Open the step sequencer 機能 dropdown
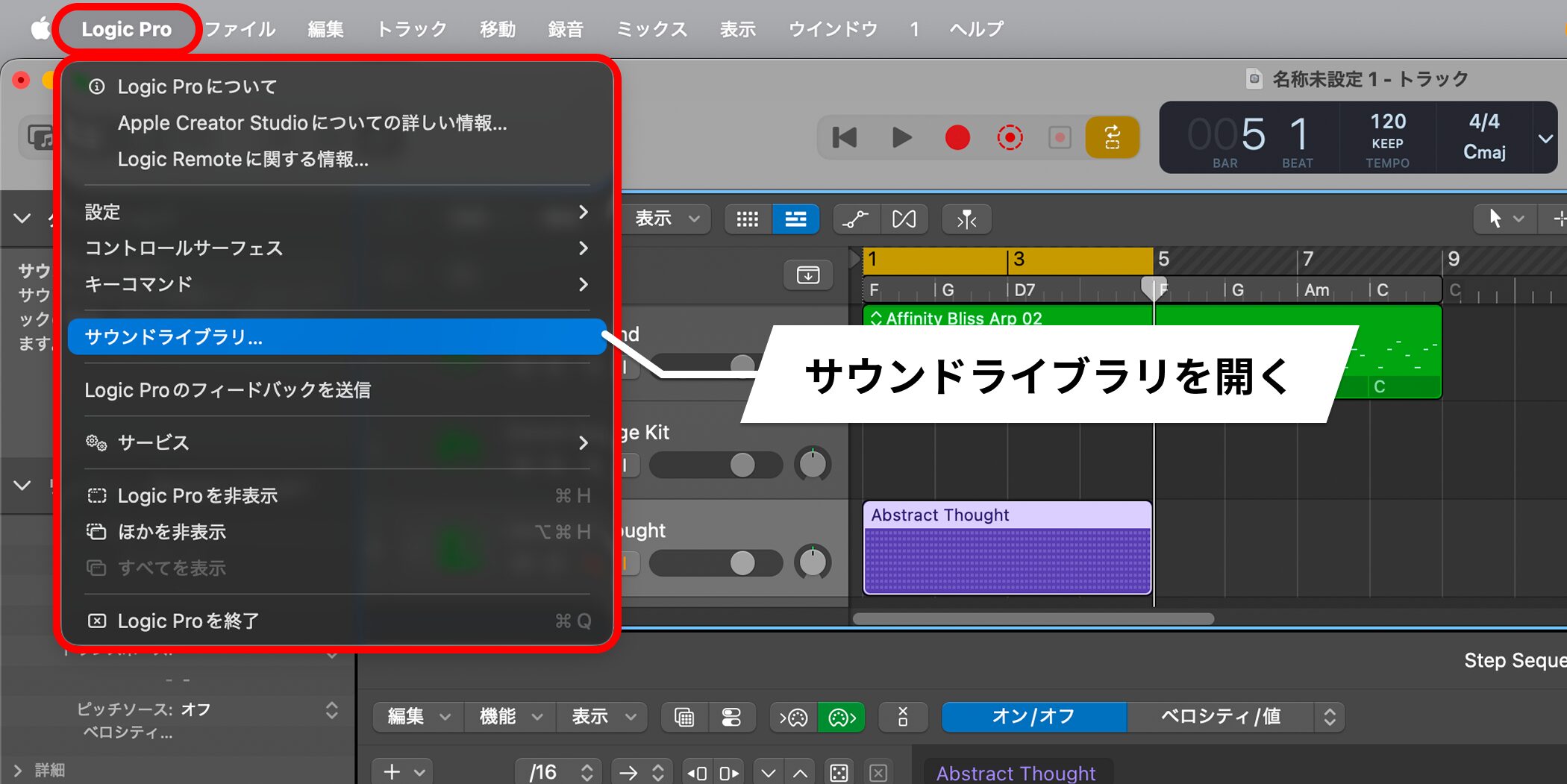1567x784 pixels. [x=510, y=717]
